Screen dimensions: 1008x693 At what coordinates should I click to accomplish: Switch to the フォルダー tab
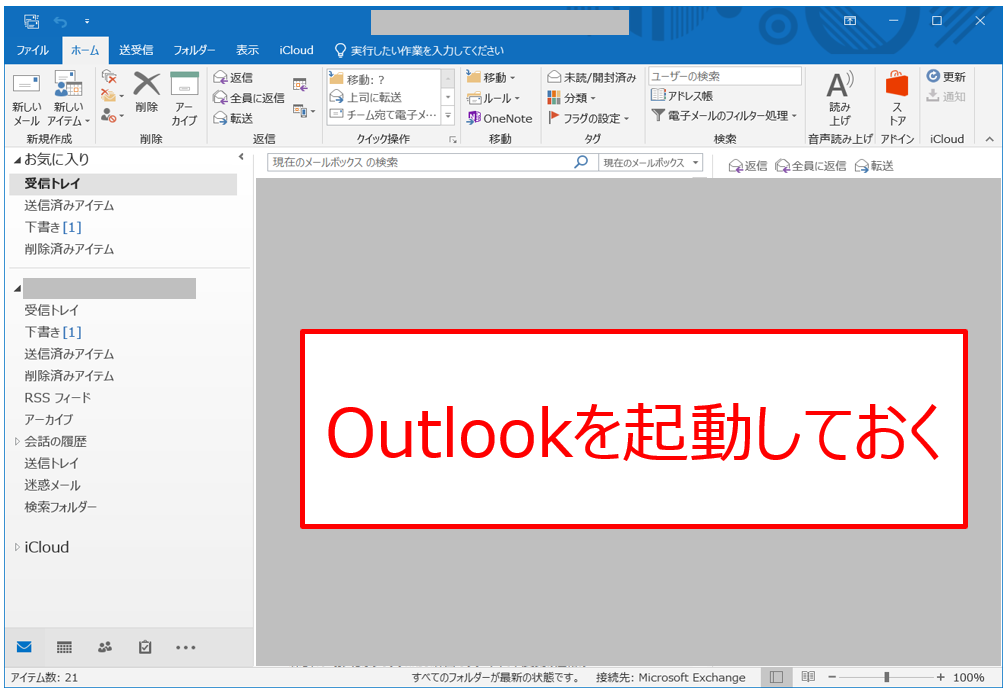tap(194, 50)
